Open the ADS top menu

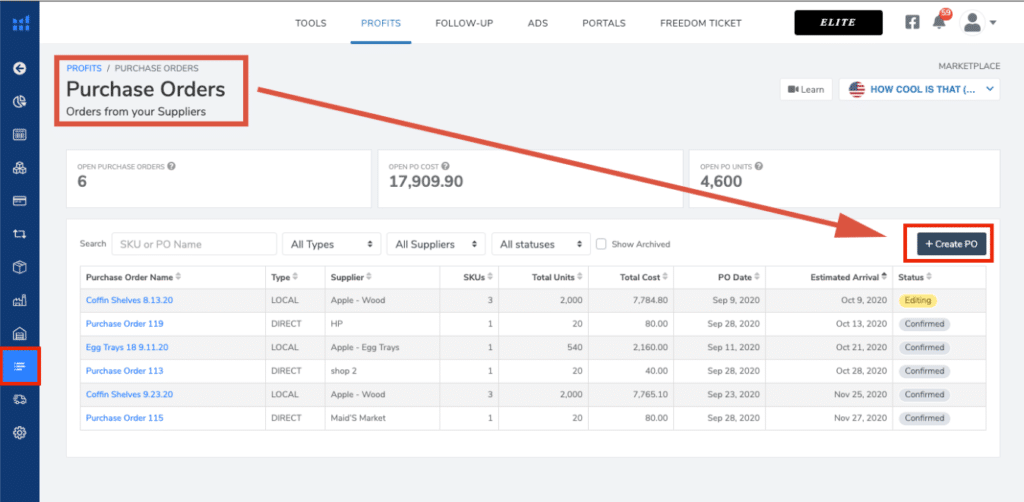(x=537, y=24)
